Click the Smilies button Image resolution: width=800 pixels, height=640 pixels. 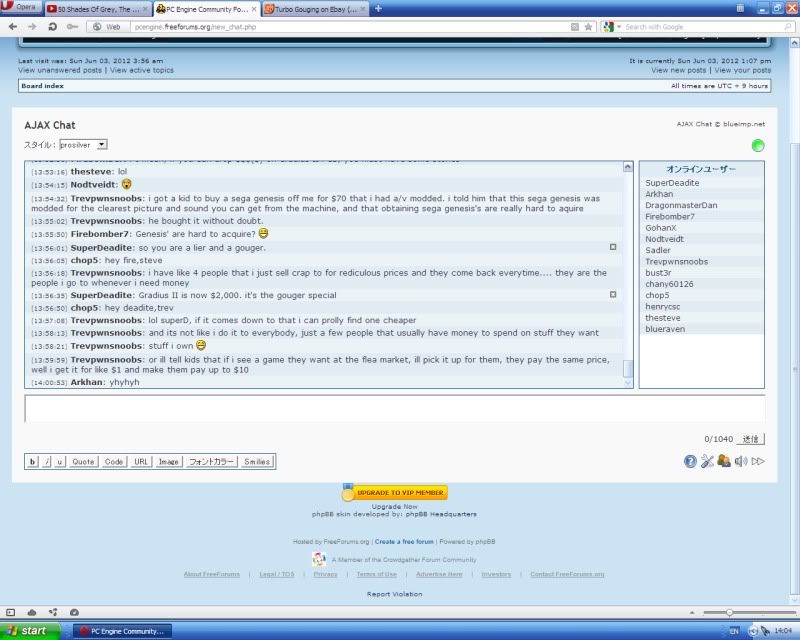(x=257, y=462)
